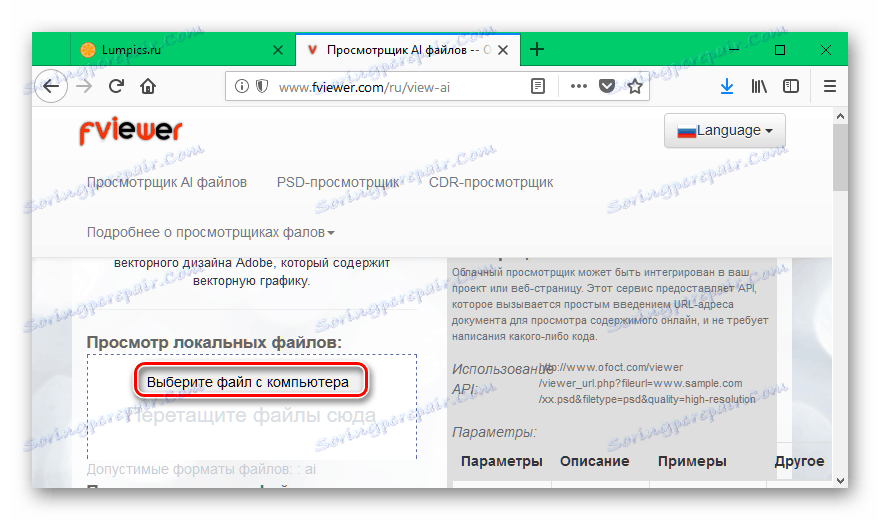Save page to Pocket
Viewport: 880px width, 520px height.
pyautogui.click(x=607, y=86)
